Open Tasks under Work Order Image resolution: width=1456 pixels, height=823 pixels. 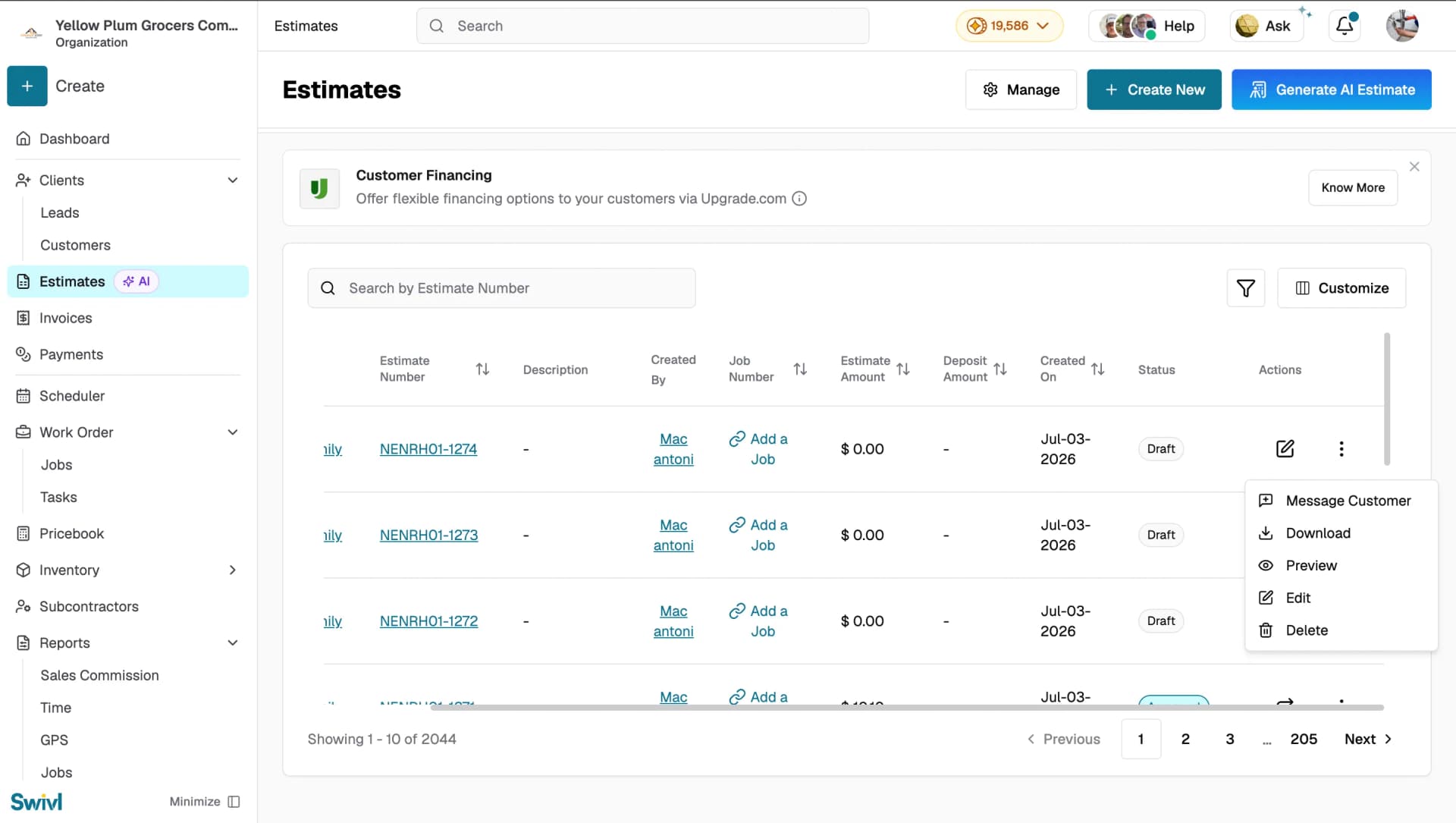(58, 497)
